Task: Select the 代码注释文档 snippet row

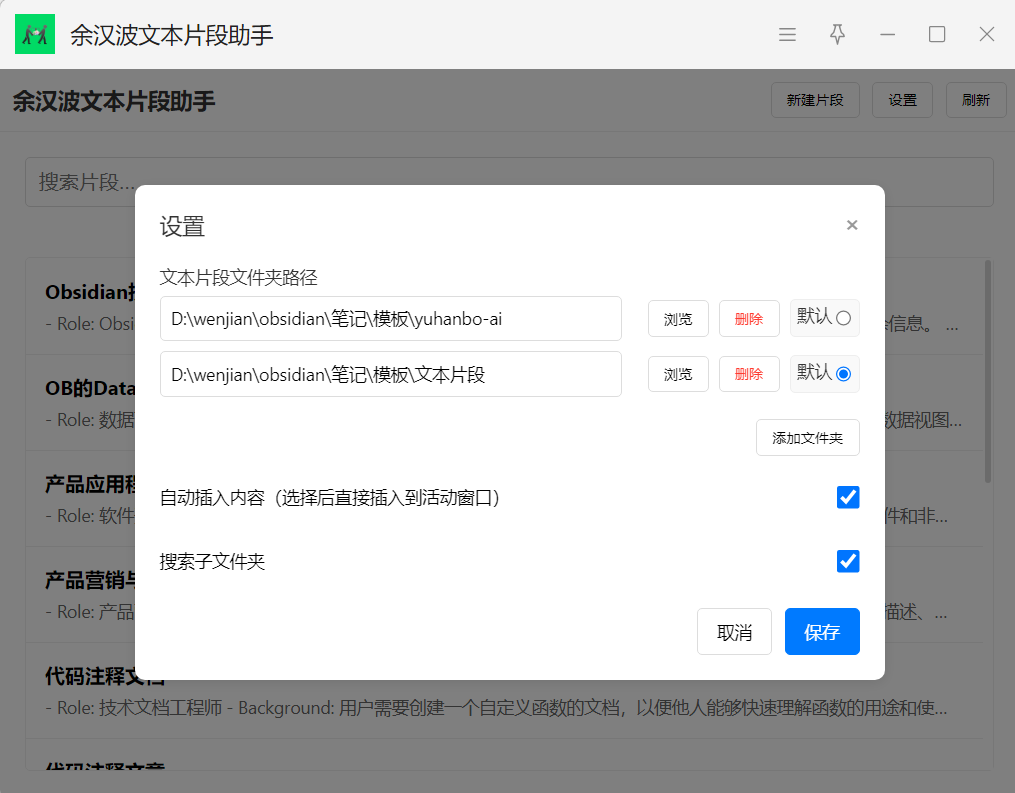Action: [x=504, y=691]
